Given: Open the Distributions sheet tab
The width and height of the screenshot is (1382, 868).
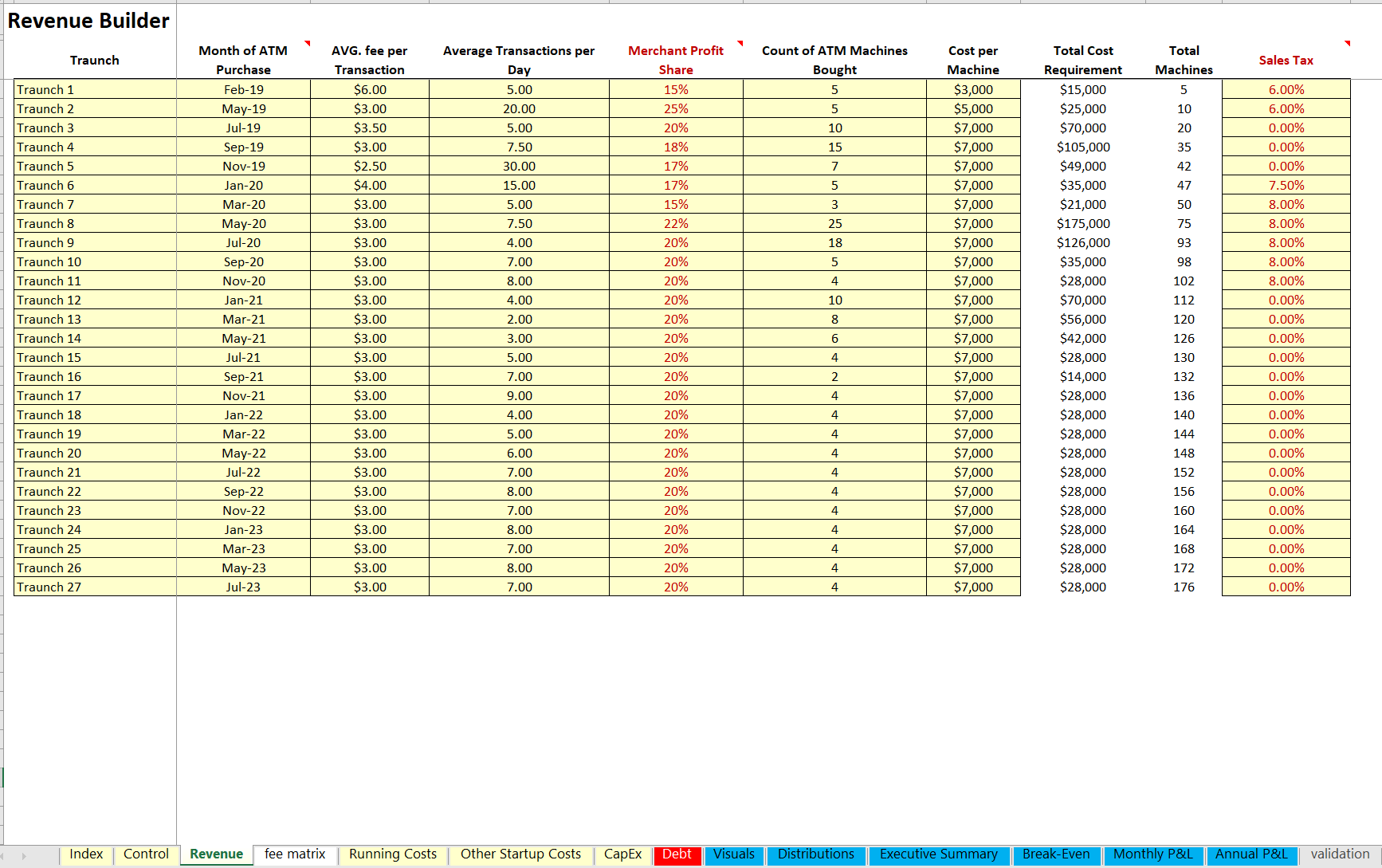Looking at the screenshot, I should [815, 854].
